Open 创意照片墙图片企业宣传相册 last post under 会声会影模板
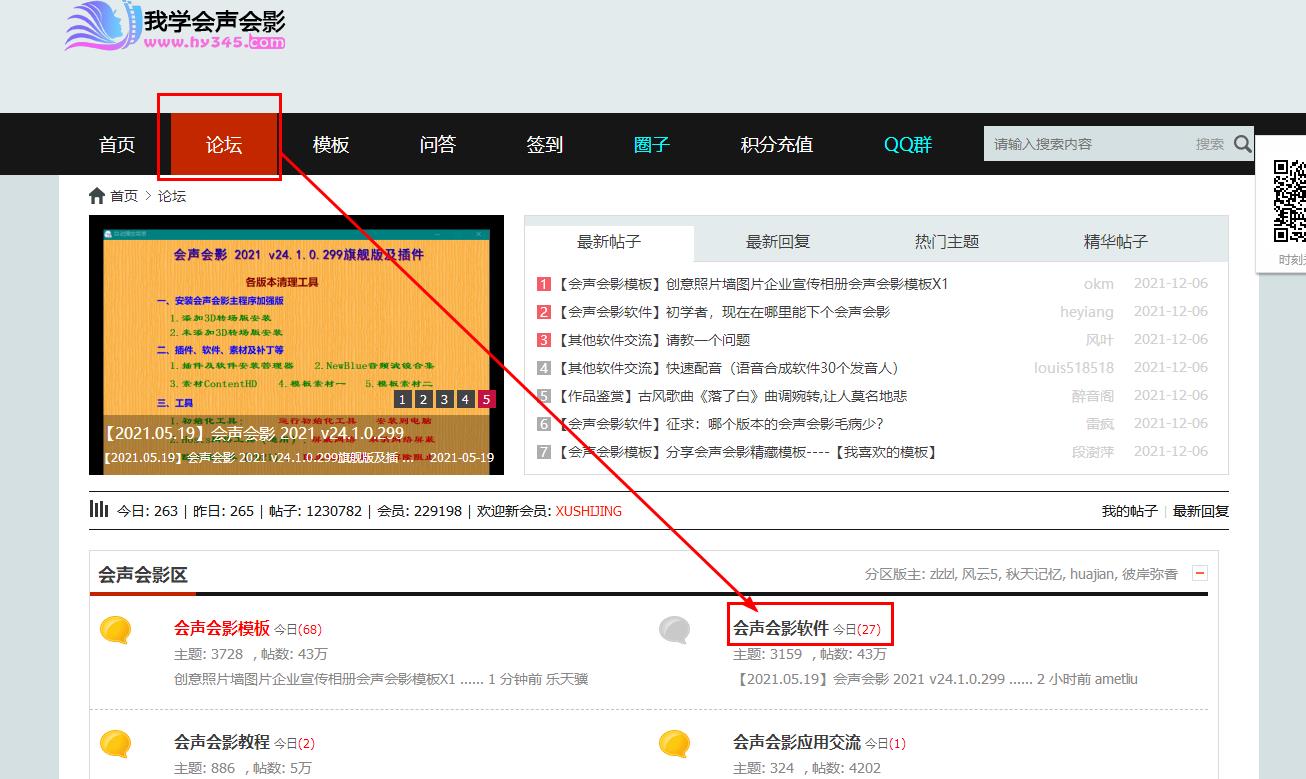This screenshot has height=779, width=1306. [x=315, y=679]
